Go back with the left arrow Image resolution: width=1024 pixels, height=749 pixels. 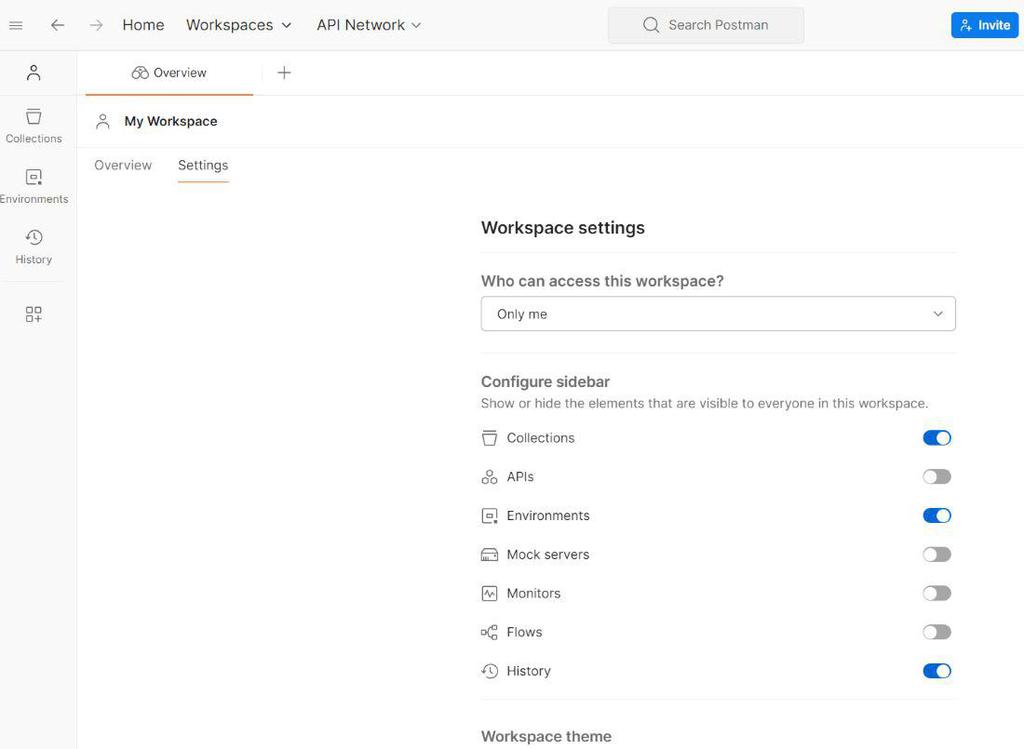(58, 25)
